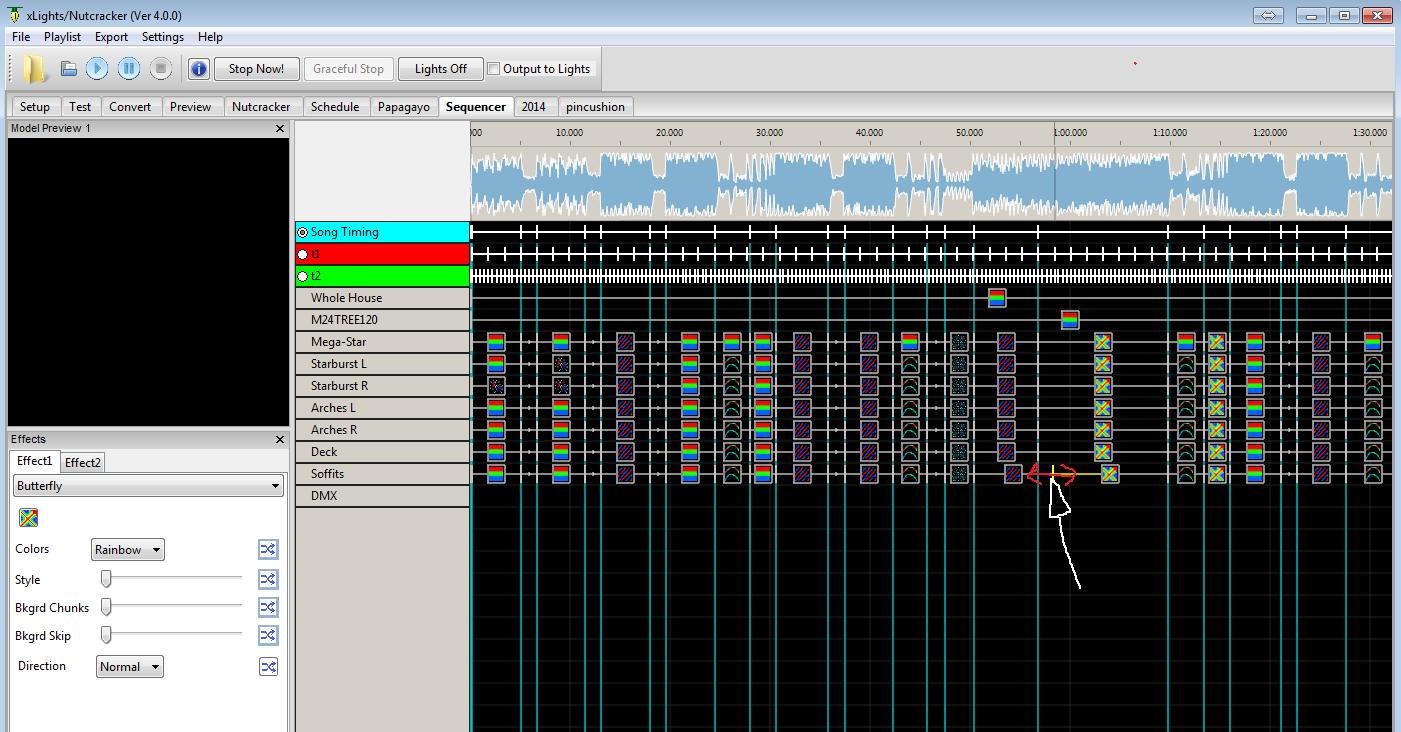Select the M24TREE120 model row label

383,320
